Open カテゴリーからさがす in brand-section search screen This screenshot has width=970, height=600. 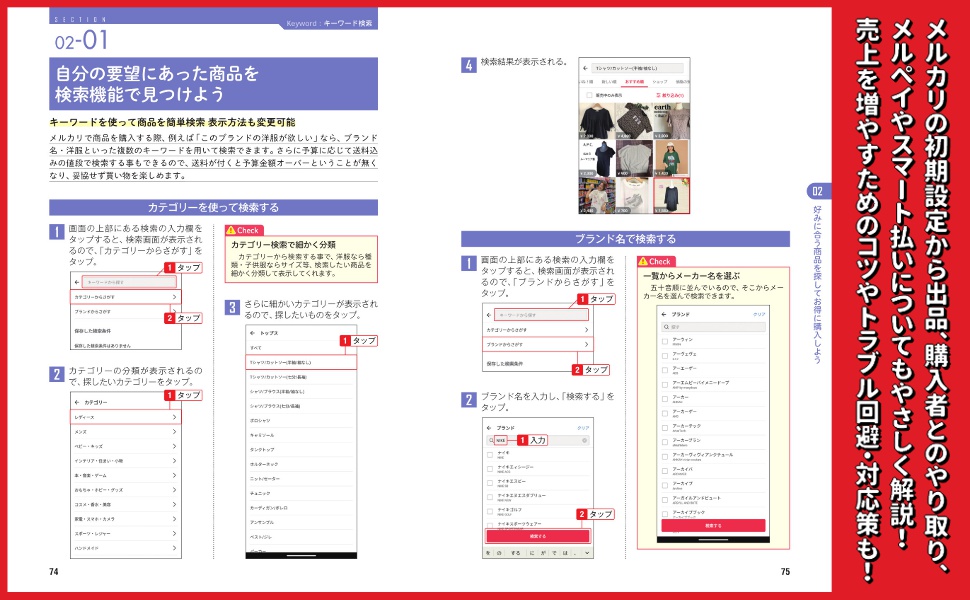click(x=536, y=330)
